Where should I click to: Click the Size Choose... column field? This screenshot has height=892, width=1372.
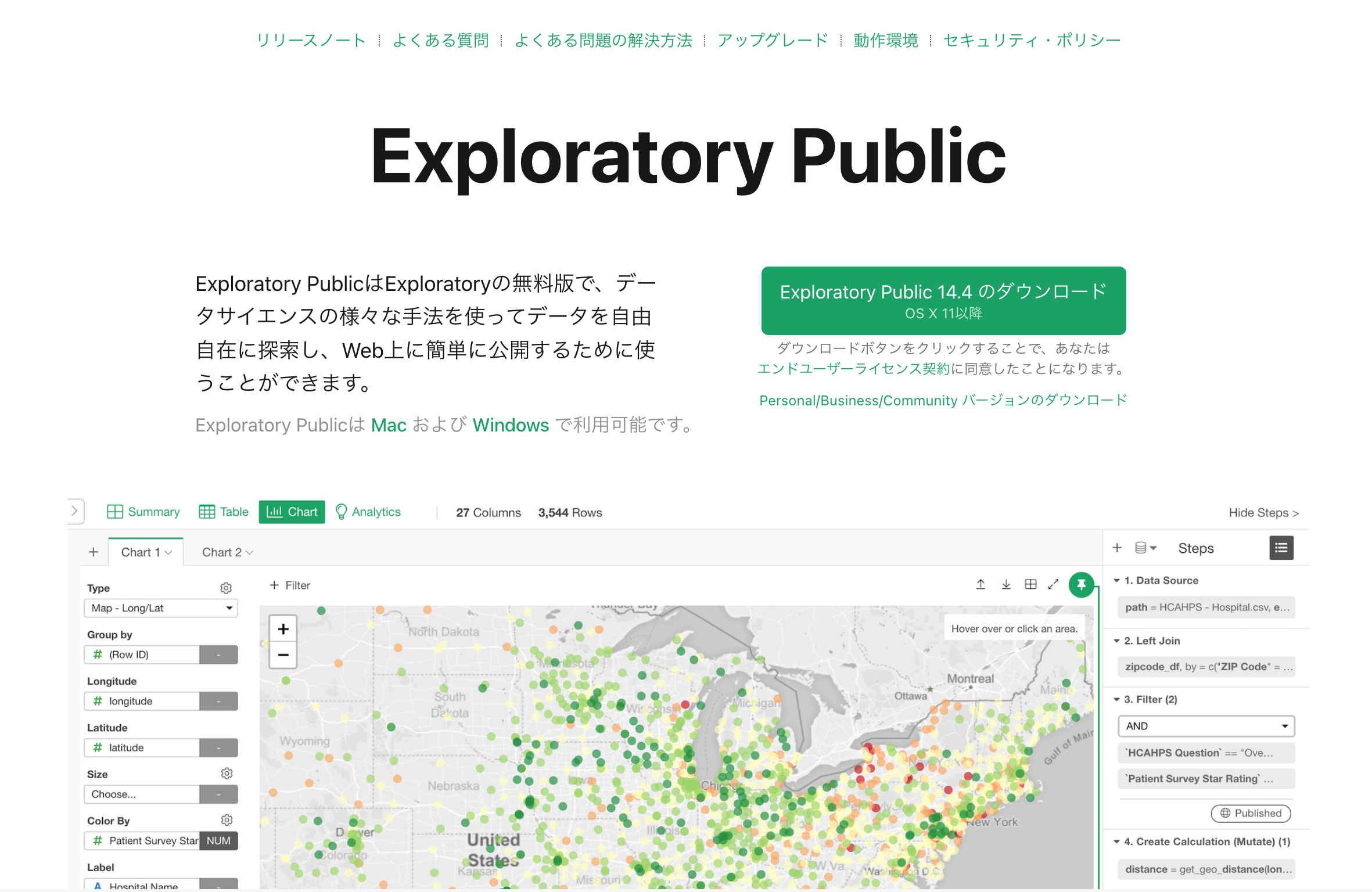click(x=142, y=794)
